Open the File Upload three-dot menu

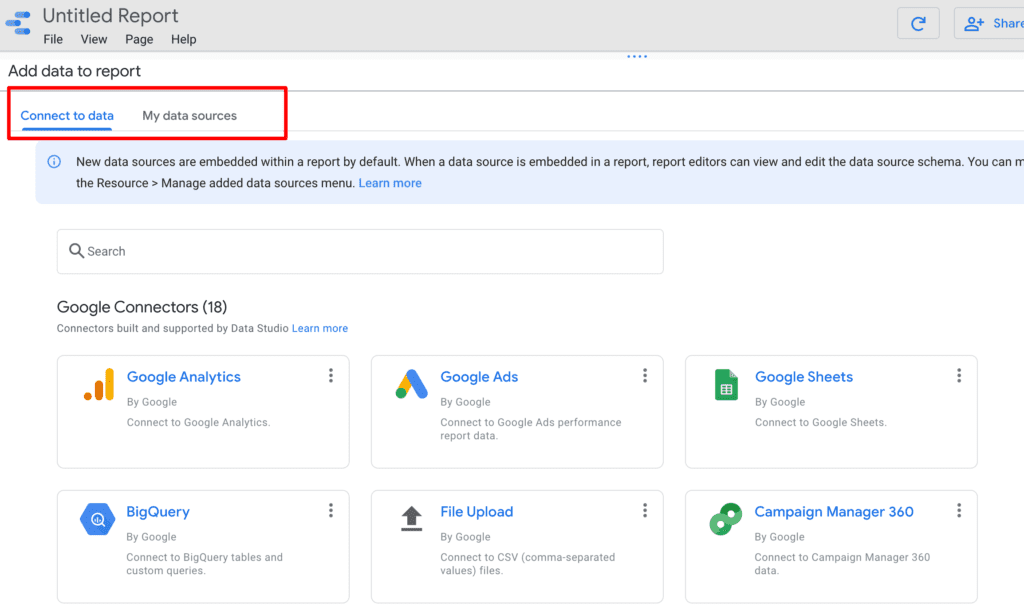coord(645,511)
